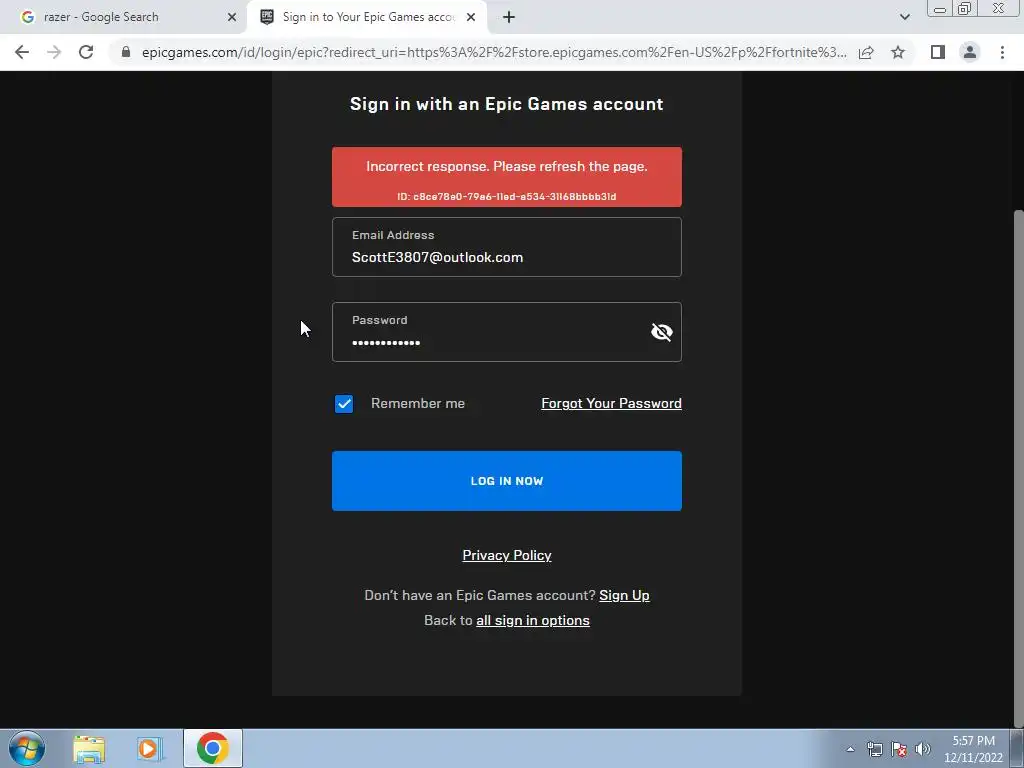Follow the Sign Up link
Viewport: 1024px width, 768px height.
pyautogui.click(x=624, y=595)
